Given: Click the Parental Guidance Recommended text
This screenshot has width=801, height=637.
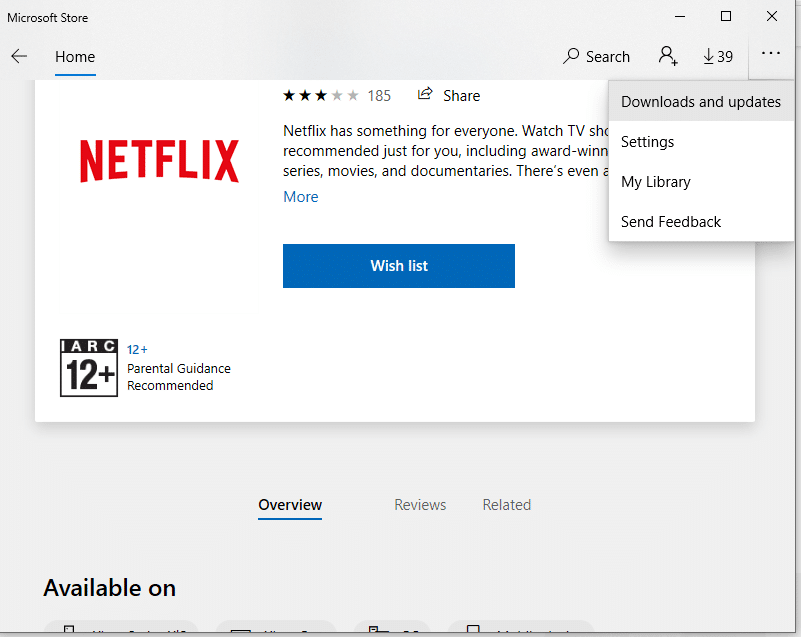Looking at the screenshot, I should click(x=178, y=377).
